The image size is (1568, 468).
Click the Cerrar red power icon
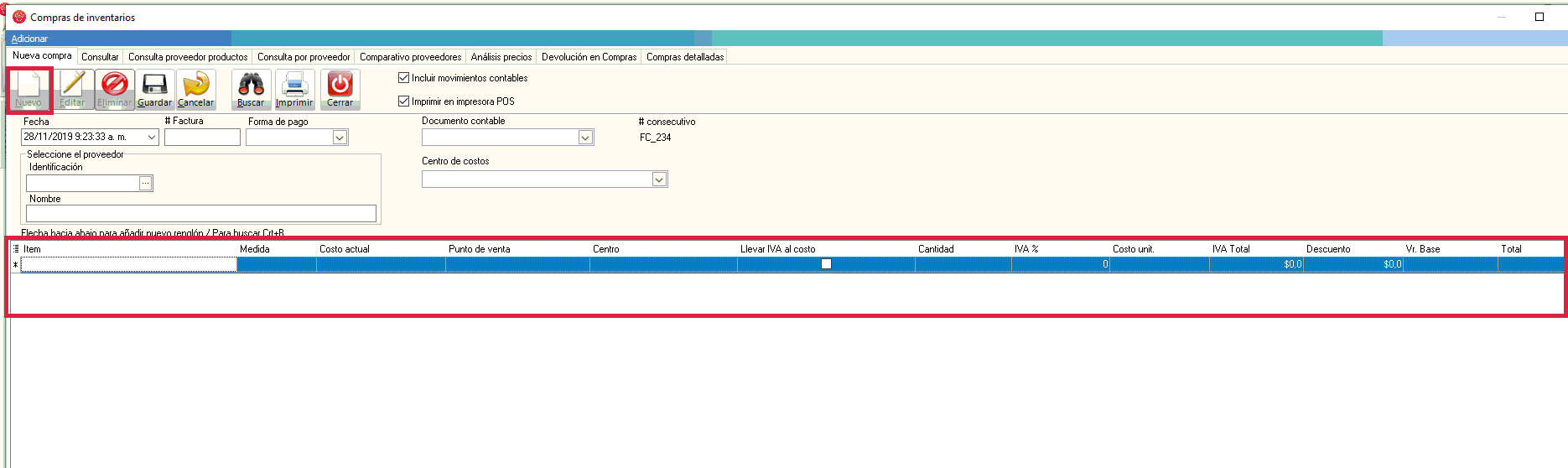(x=340, y=86)
